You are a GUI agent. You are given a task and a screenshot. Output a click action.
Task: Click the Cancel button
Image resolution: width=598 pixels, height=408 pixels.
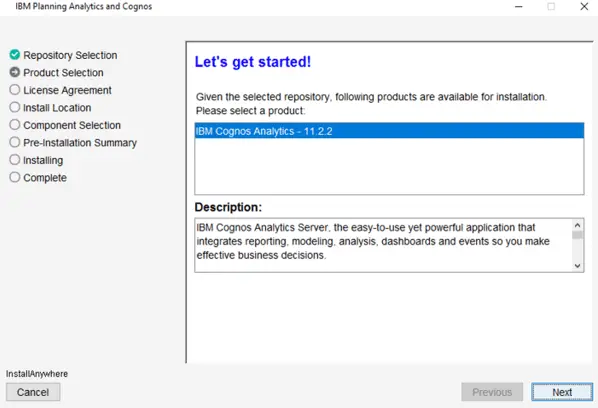click(33, 392)
